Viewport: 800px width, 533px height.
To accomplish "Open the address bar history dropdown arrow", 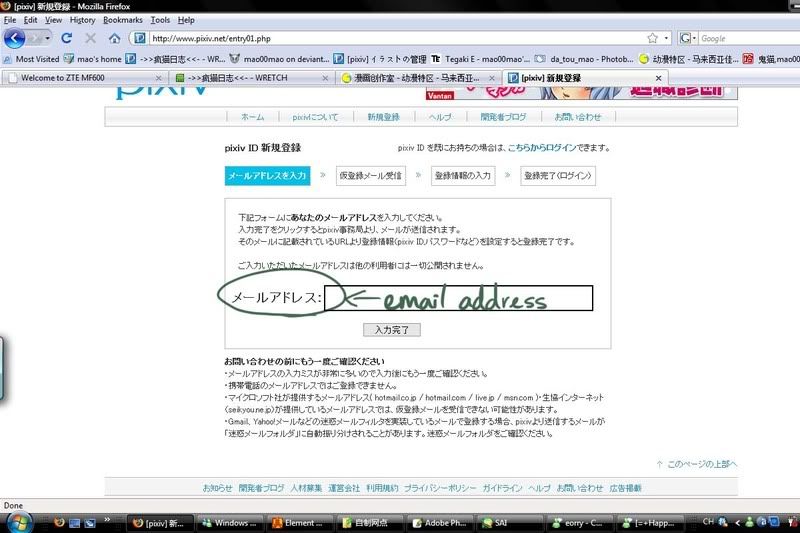I will [666, 38].
